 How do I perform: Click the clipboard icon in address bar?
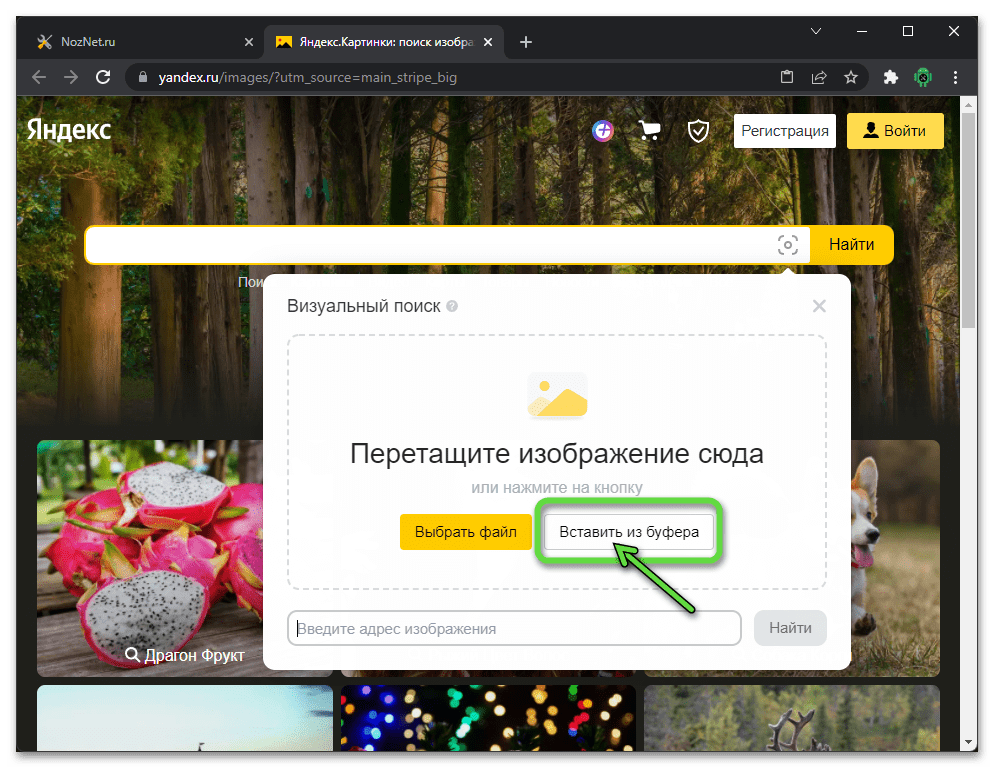(787, 77)
